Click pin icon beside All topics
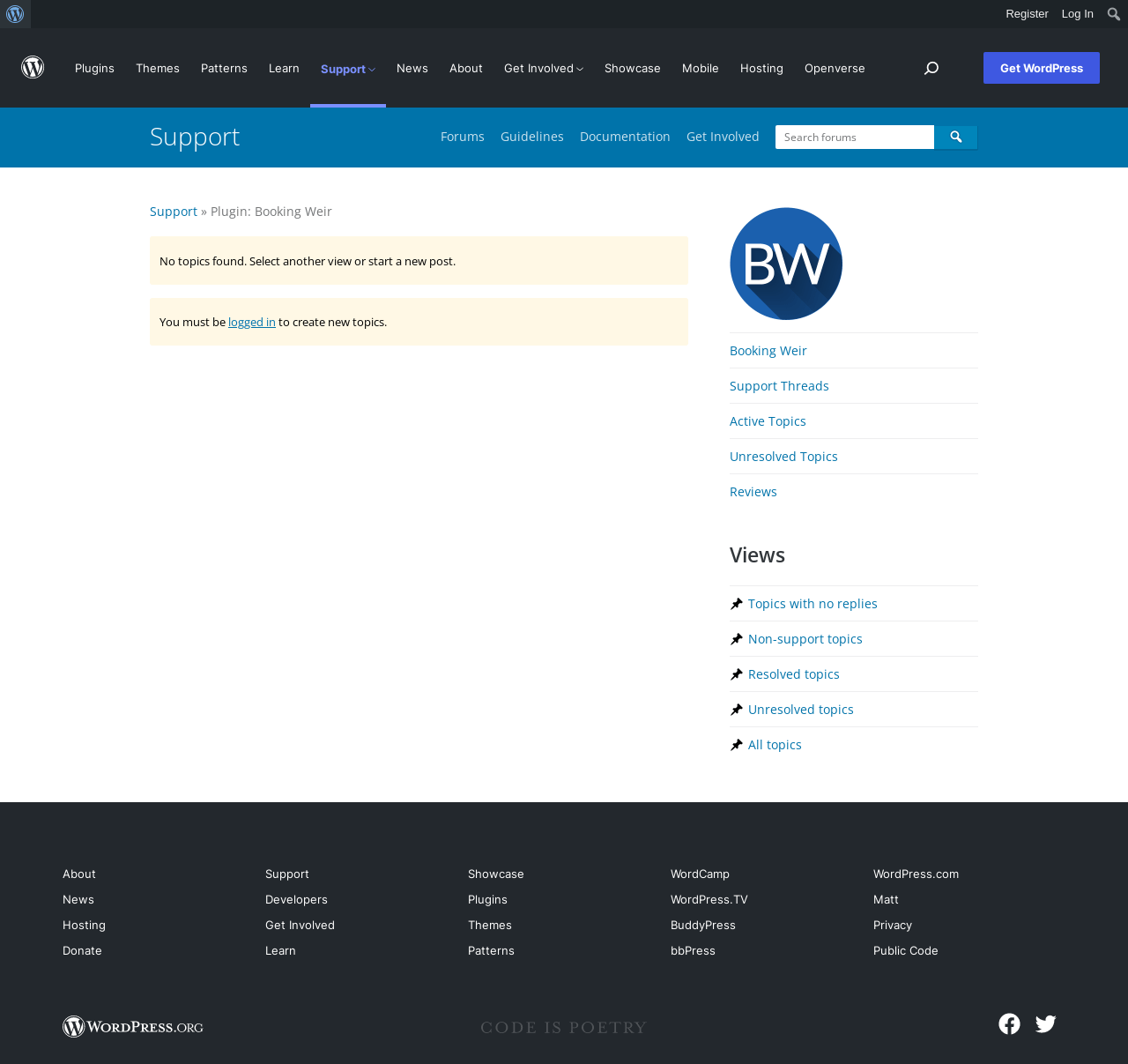This screenshot has height=1064, width=1128. click(737, 745)
